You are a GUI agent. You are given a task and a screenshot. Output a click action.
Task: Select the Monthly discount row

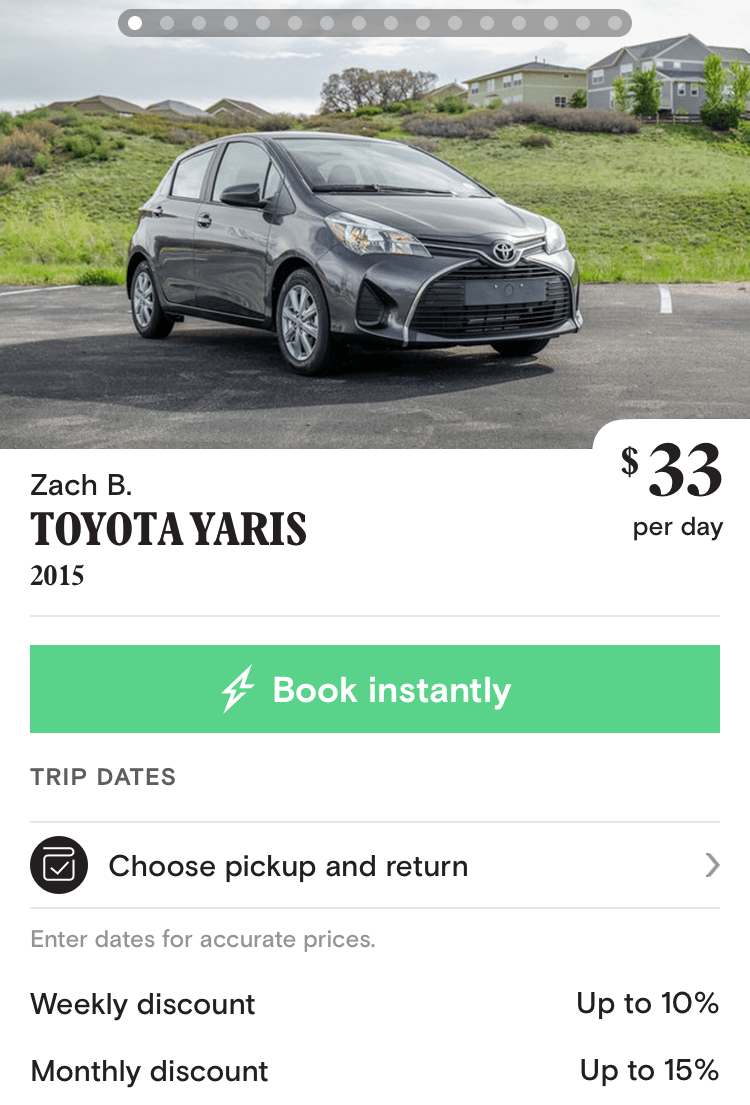pyautogui.click(x=375, y=1070)
